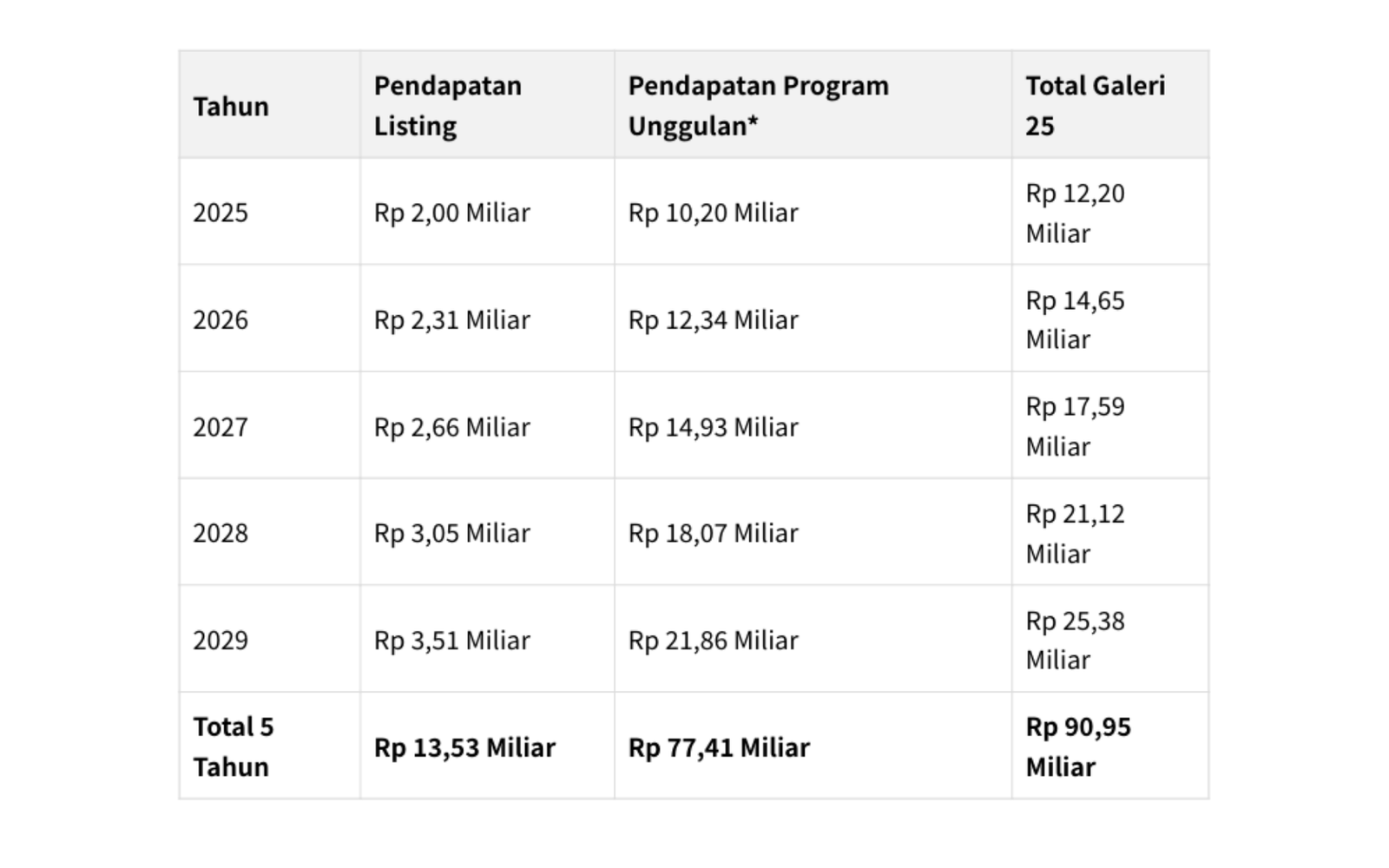Select the Rp 12,34 Miliar cell
This screenshot has width=1389, height=868.
(713, 319)
